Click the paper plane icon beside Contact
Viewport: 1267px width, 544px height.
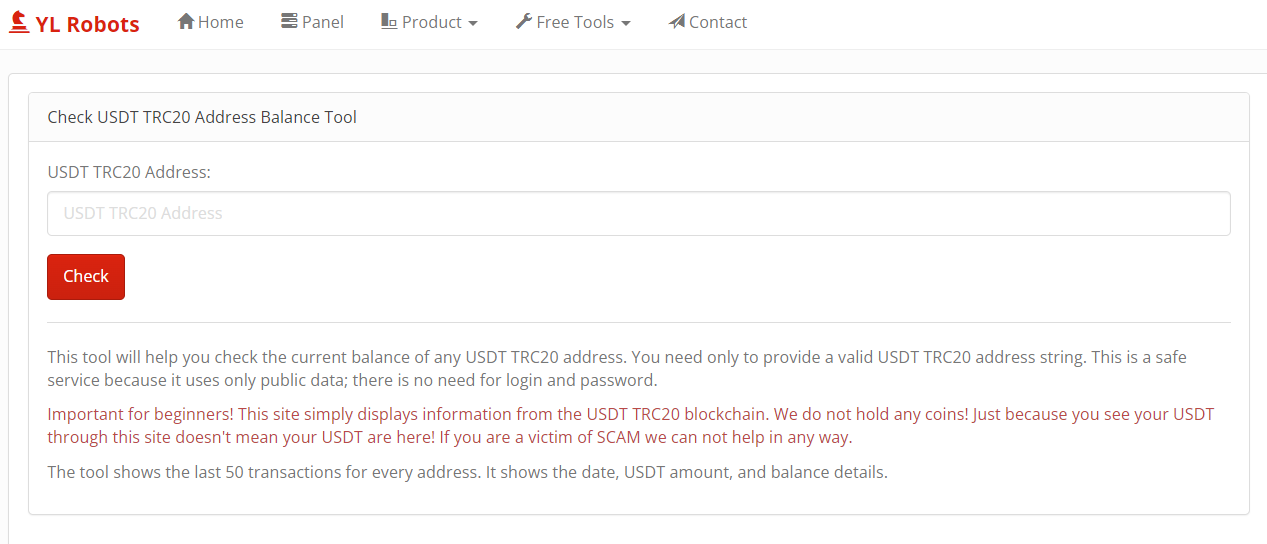[677, 21]
